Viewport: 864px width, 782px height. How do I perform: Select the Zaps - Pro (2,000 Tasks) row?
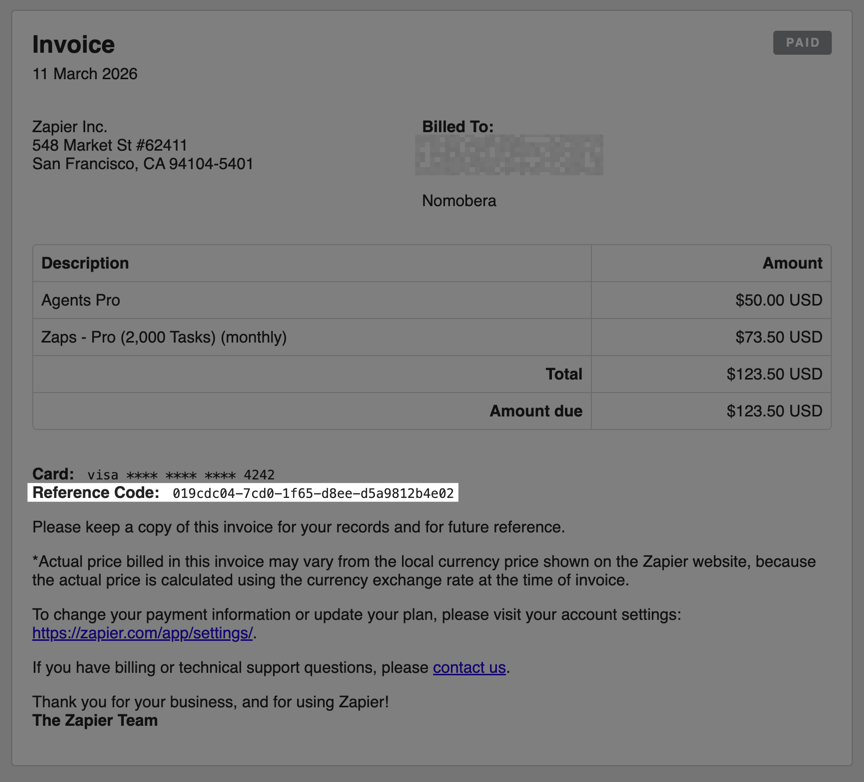[x=164, y=337]
